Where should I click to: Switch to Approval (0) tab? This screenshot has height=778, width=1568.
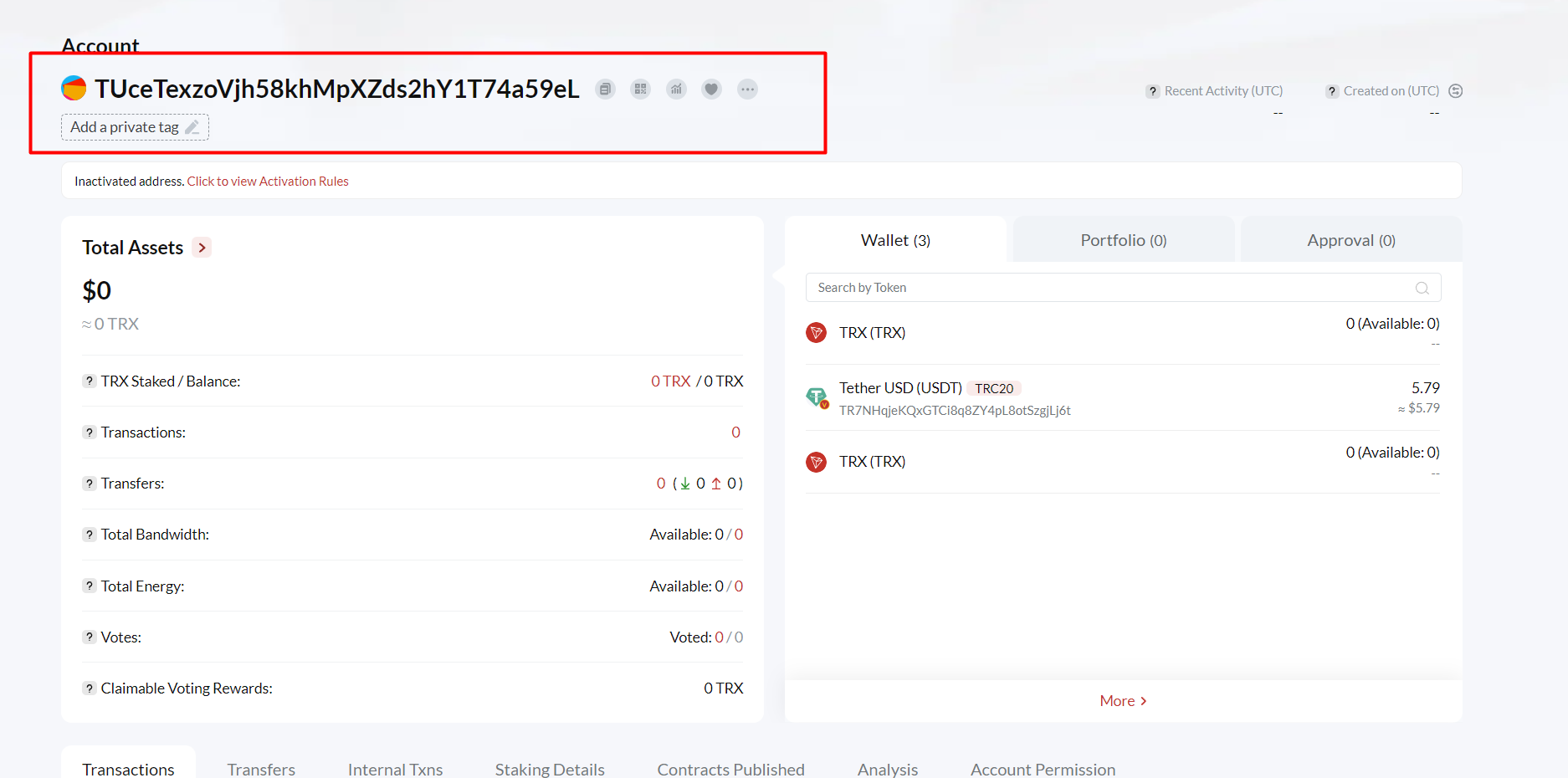click(x=1351, y=241)
